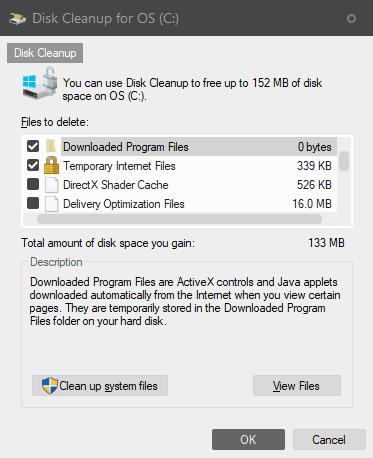Click the shield icon on Clean up system files

[50, 386]
